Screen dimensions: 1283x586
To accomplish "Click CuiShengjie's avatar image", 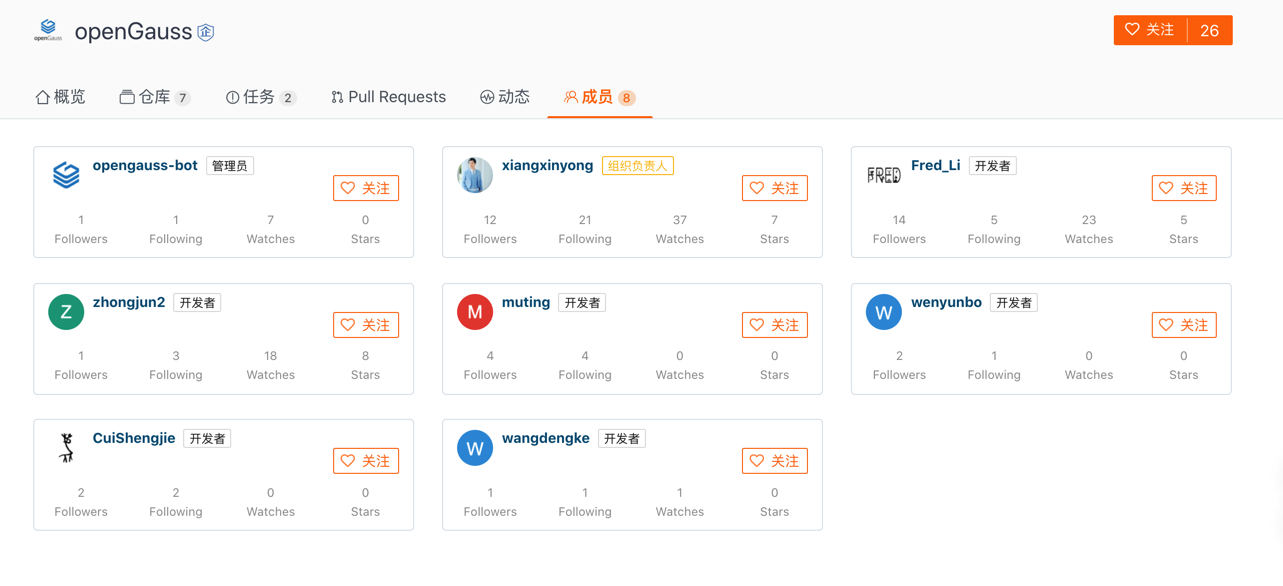I will click(66, 448).
